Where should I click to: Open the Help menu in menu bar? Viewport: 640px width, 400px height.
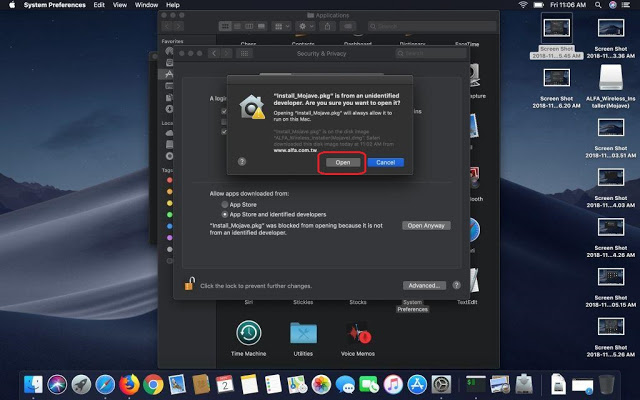pyautogui.click(x=173, y=5)
